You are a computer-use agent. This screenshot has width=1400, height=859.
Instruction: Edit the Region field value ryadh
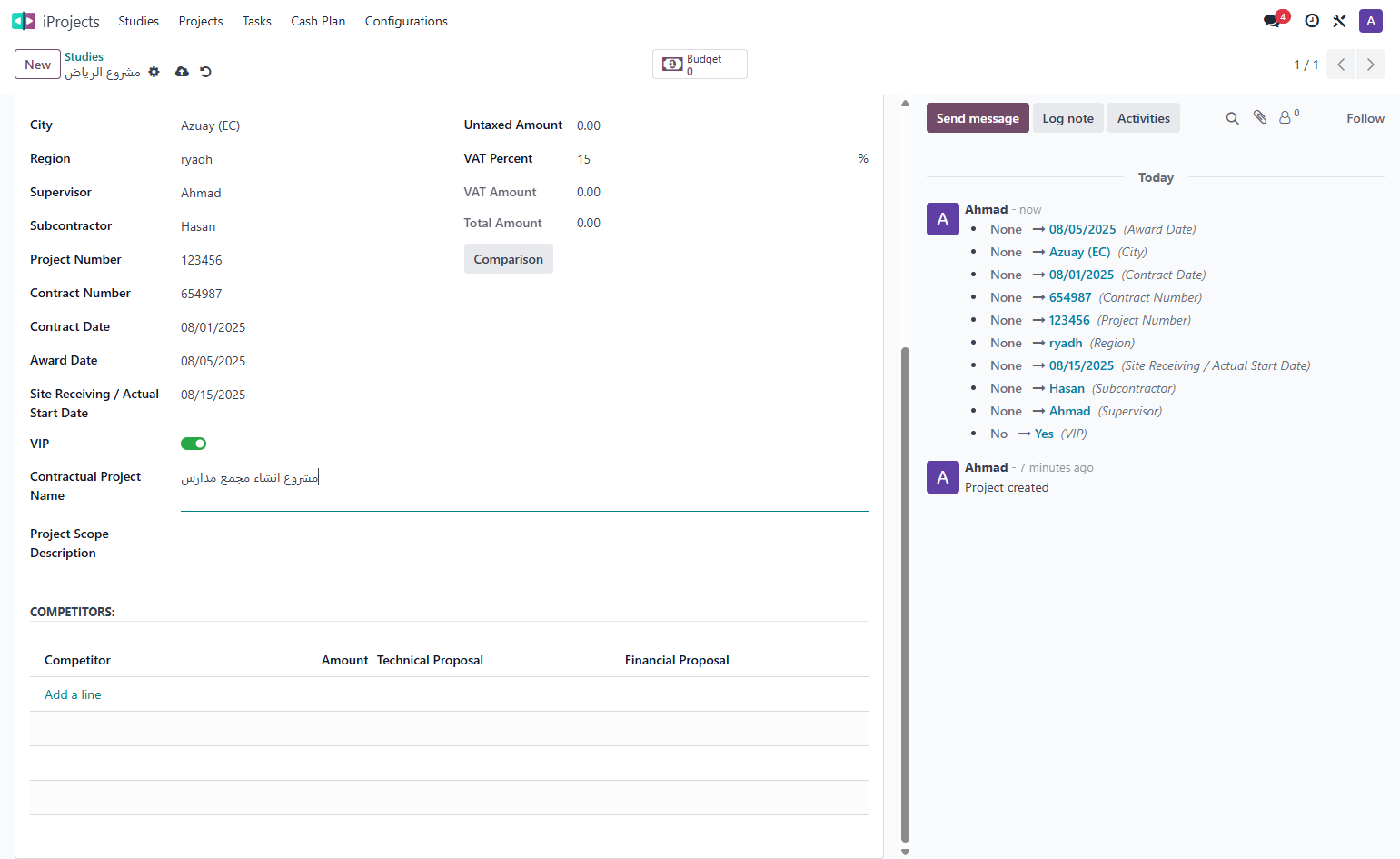(x=308, y=159)
